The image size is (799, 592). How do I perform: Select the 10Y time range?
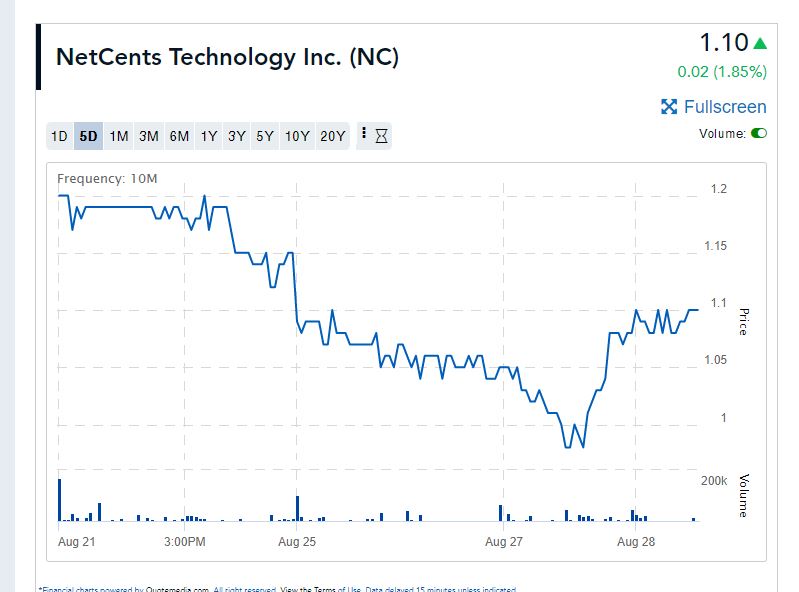tap(297, 136)
